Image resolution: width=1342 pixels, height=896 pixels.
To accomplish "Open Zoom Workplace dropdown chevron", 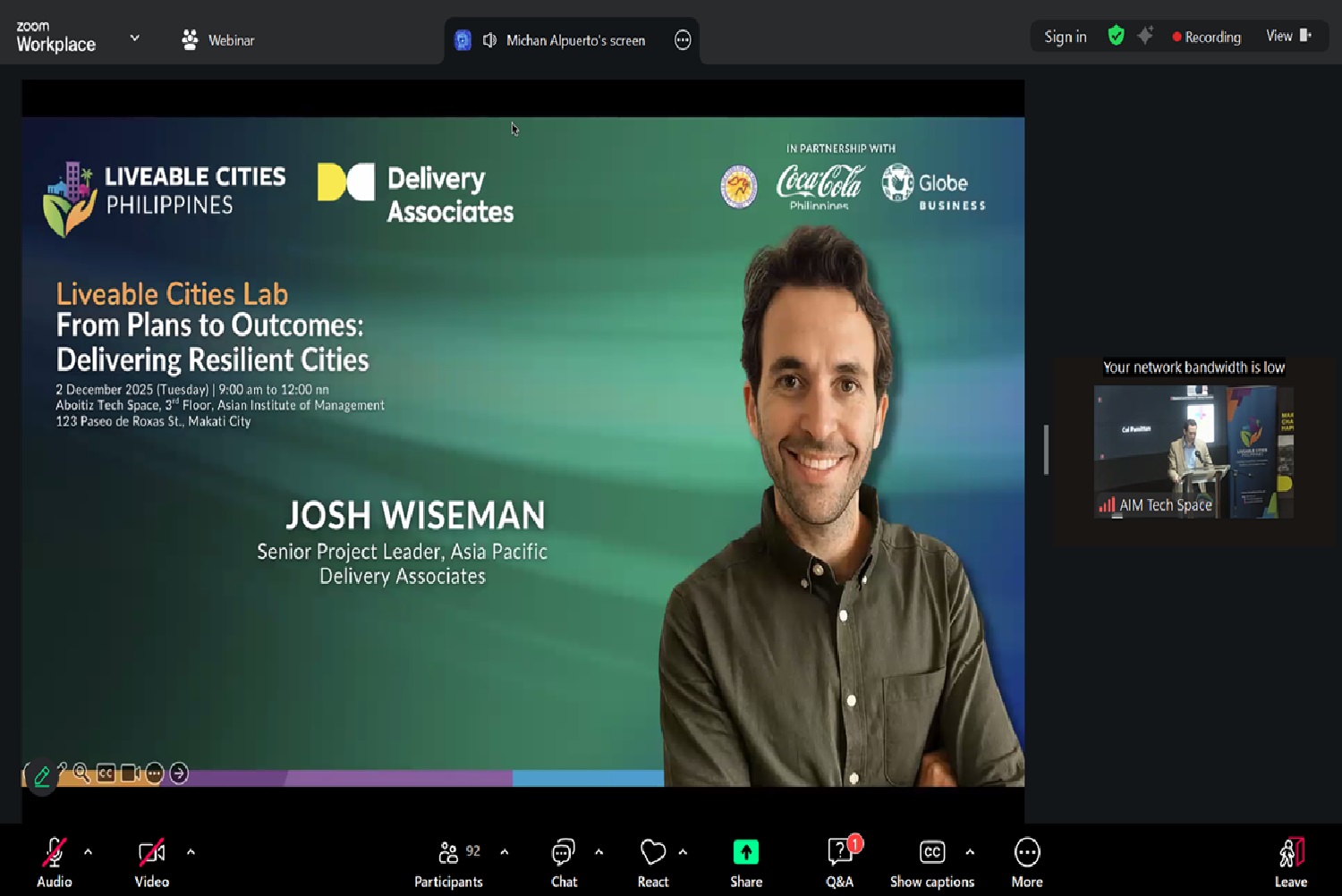I will tap(135, 38).
